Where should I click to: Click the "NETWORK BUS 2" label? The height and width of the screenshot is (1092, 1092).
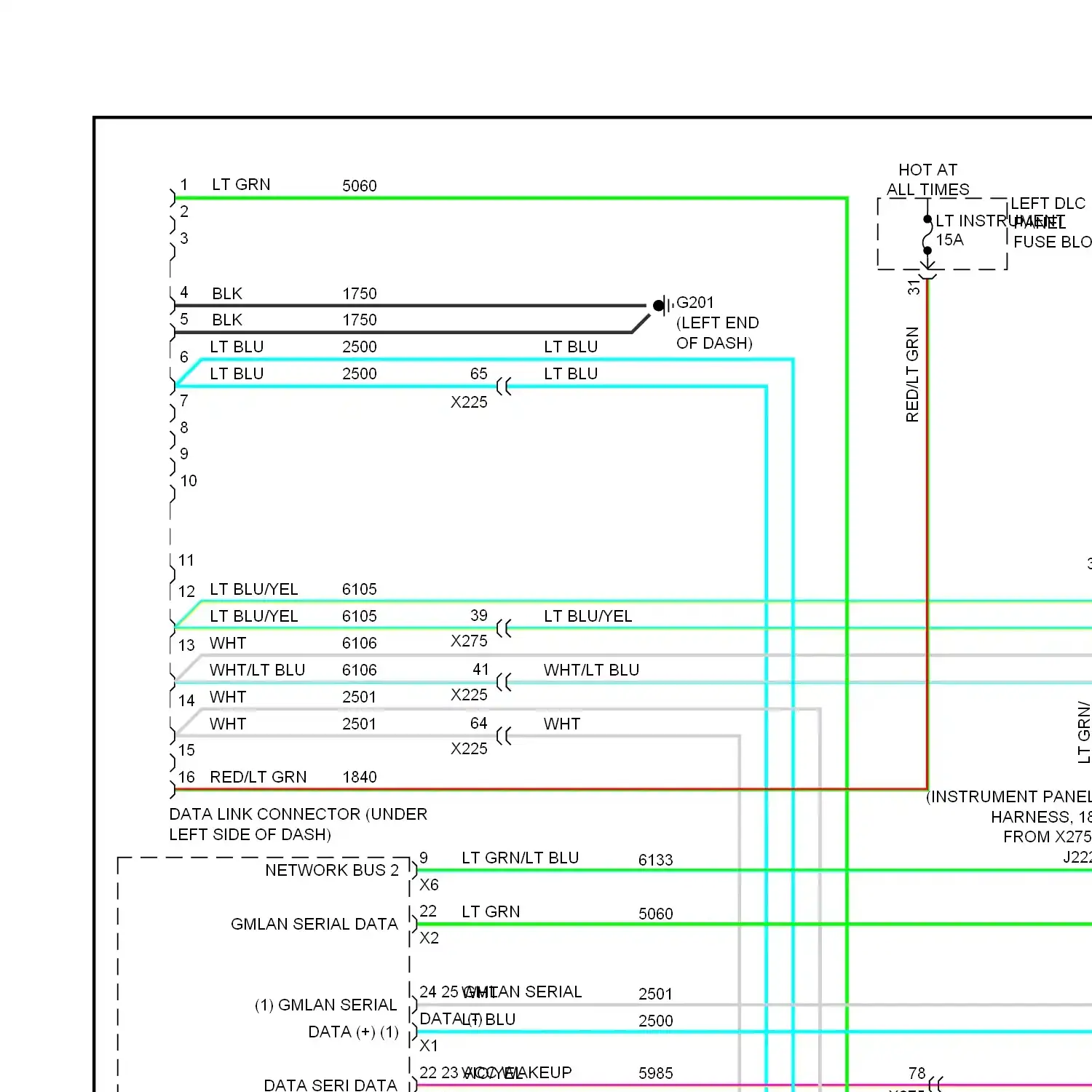[332, 870]
